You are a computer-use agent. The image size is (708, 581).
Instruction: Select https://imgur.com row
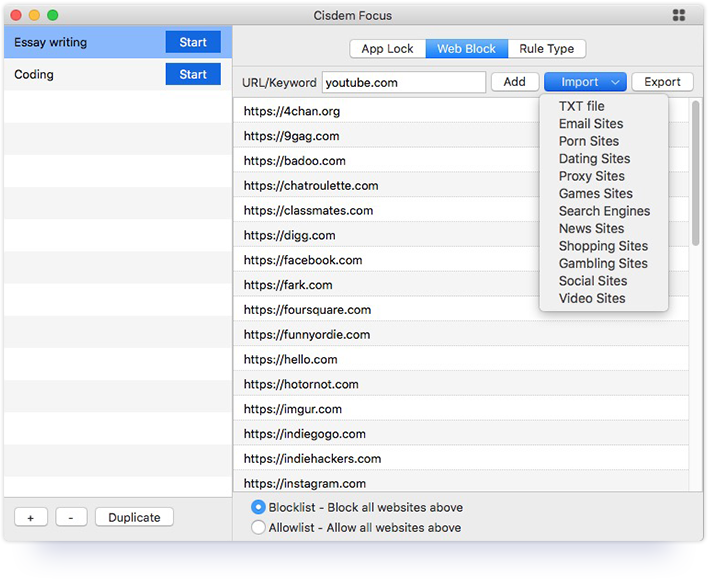461,409
